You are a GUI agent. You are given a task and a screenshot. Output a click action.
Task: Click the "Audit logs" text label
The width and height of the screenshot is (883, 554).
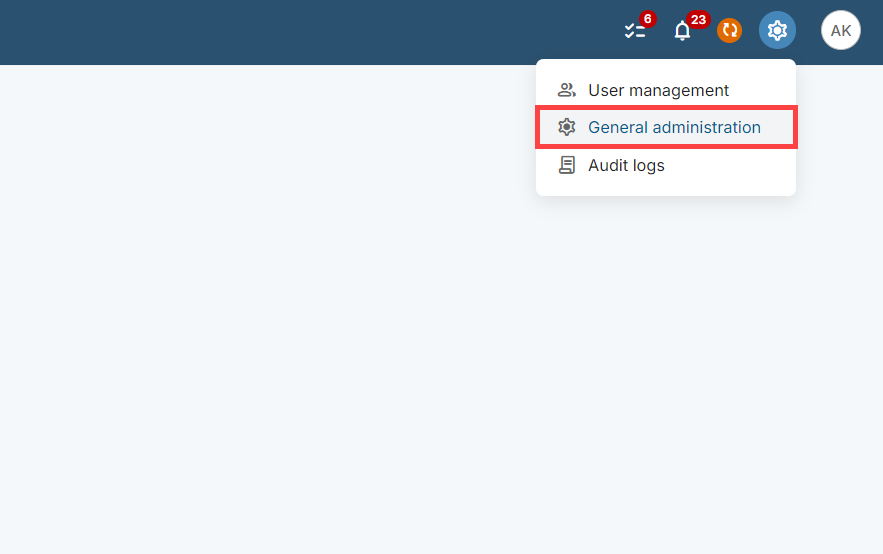[626, 165]
